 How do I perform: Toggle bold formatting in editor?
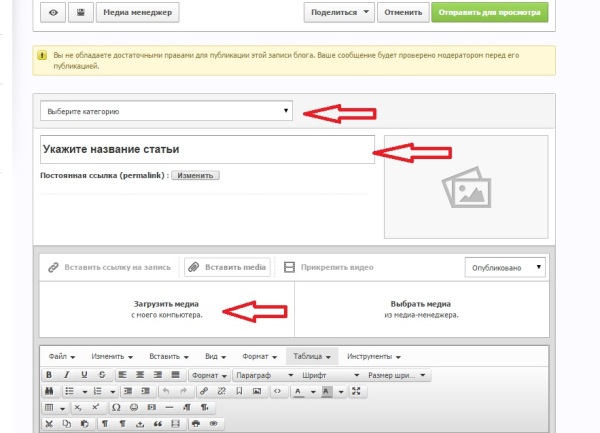pos(49,375)
